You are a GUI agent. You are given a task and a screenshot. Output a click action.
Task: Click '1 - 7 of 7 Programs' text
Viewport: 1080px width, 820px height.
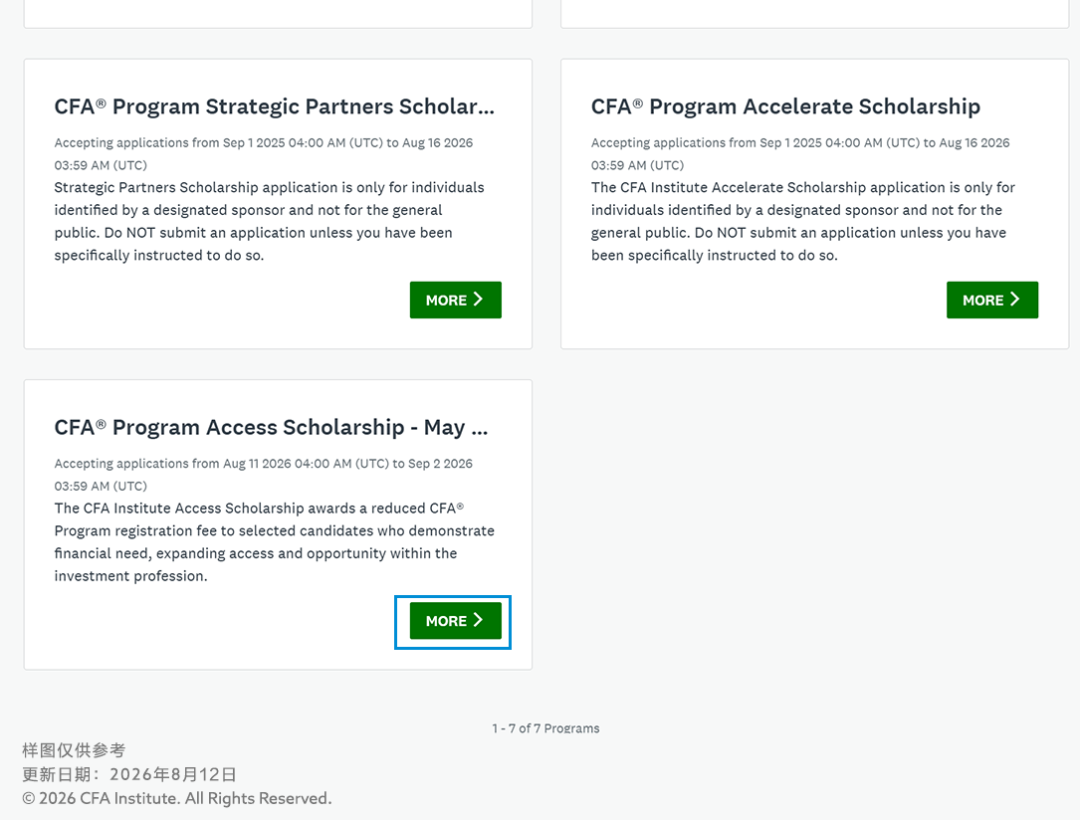[546, 728]
